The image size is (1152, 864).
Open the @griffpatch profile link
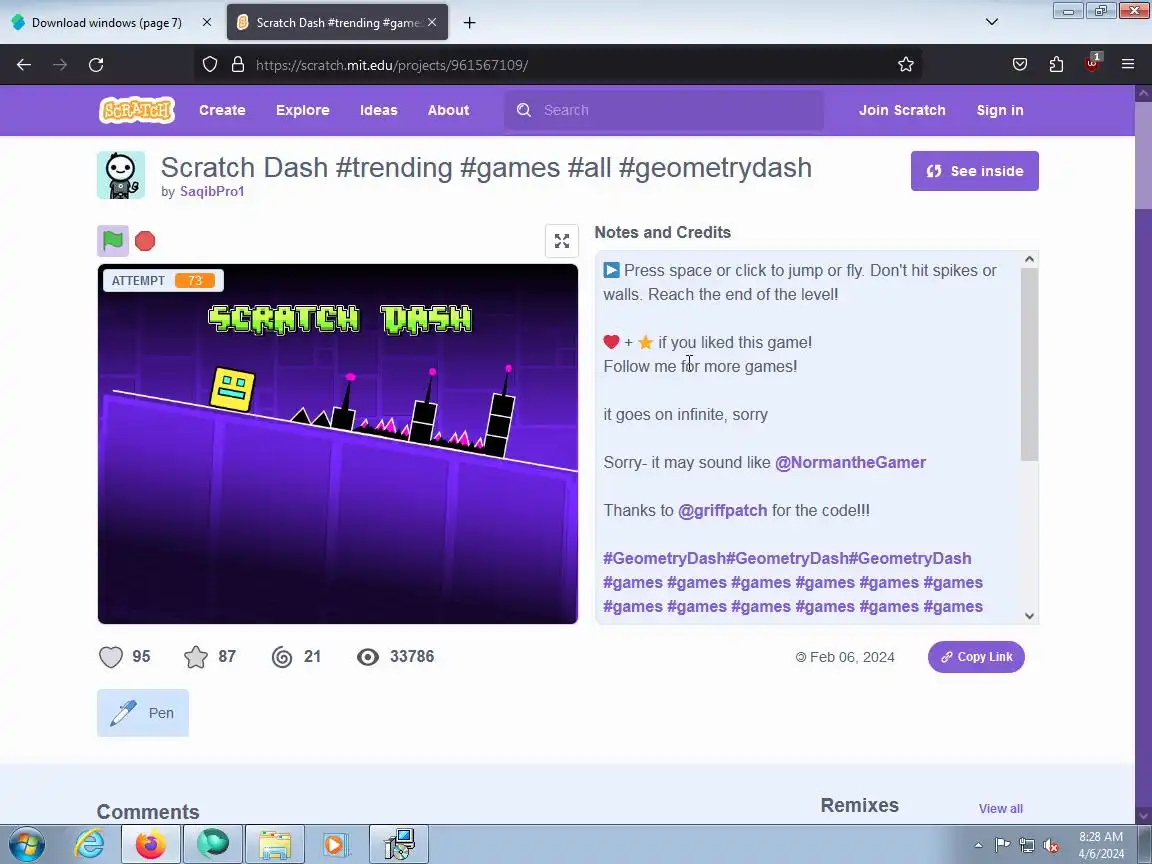point(722,511)
